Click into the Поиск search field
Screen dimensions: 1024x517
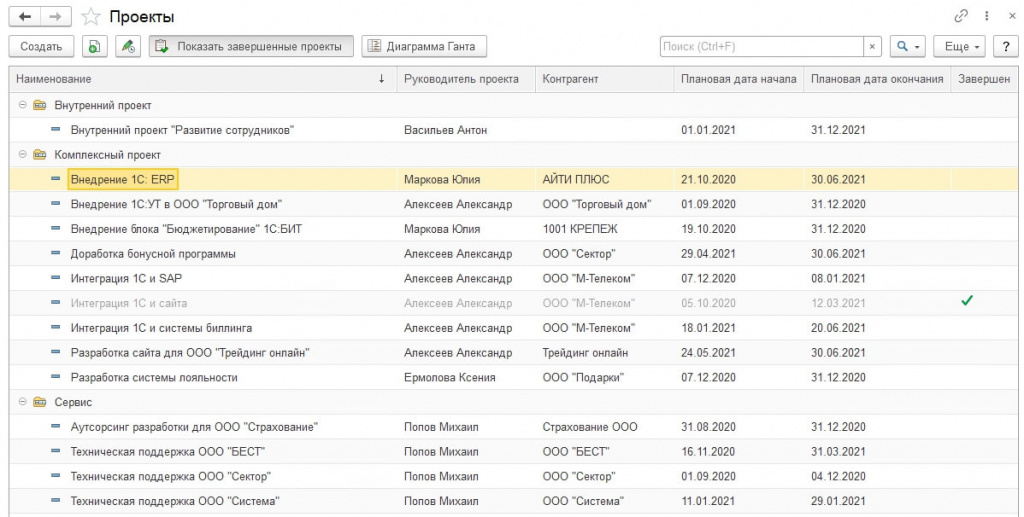point(760,46)
